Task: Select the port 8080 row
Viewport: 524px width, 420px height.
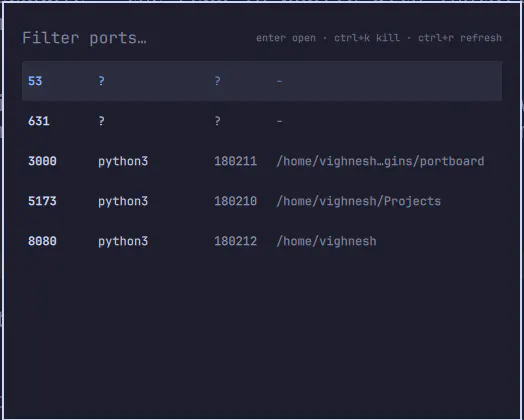Action: pos(262,241)
